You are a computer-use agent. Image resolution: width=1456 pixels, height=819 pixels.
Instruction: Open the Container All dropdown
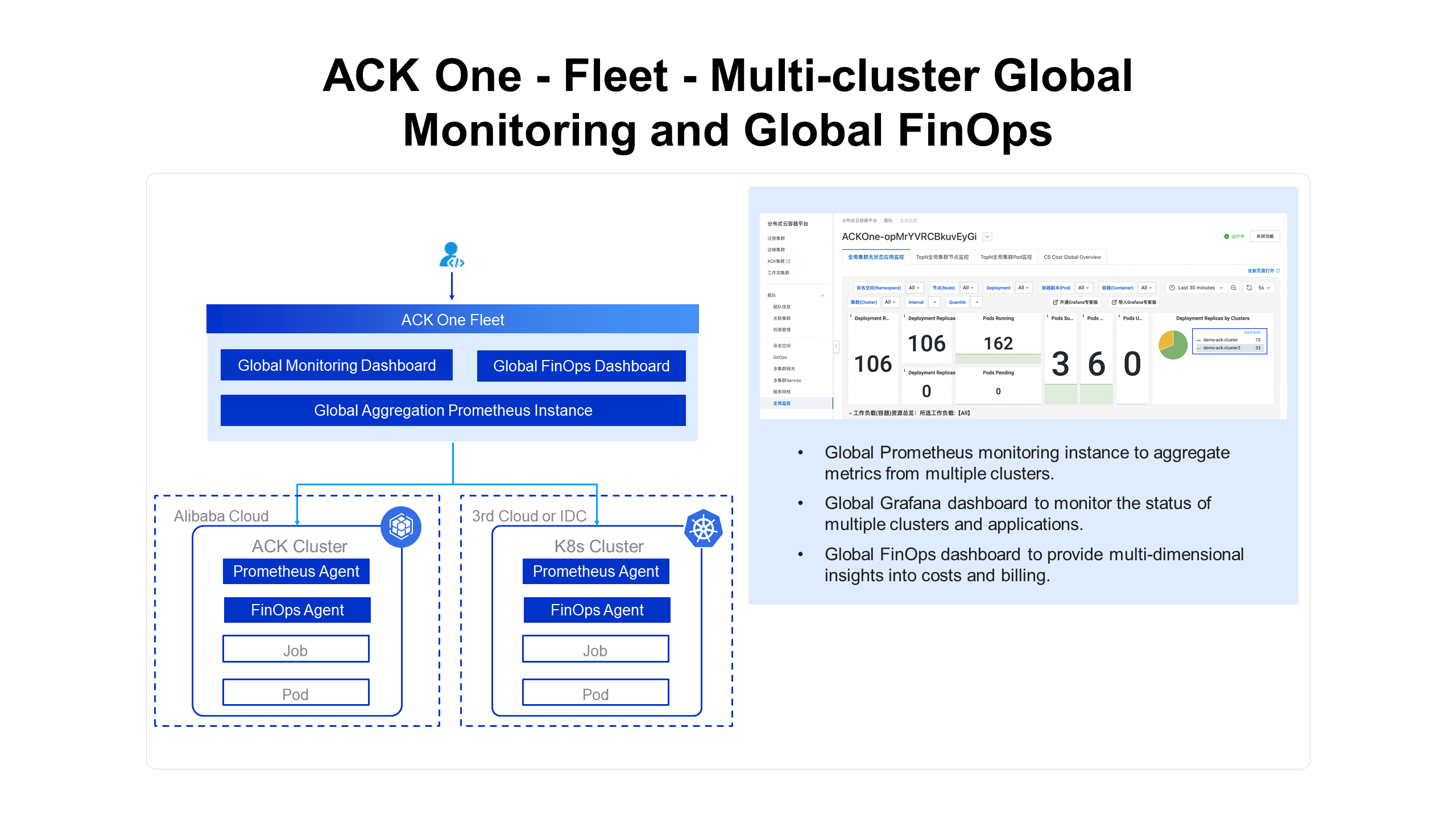1147,288
